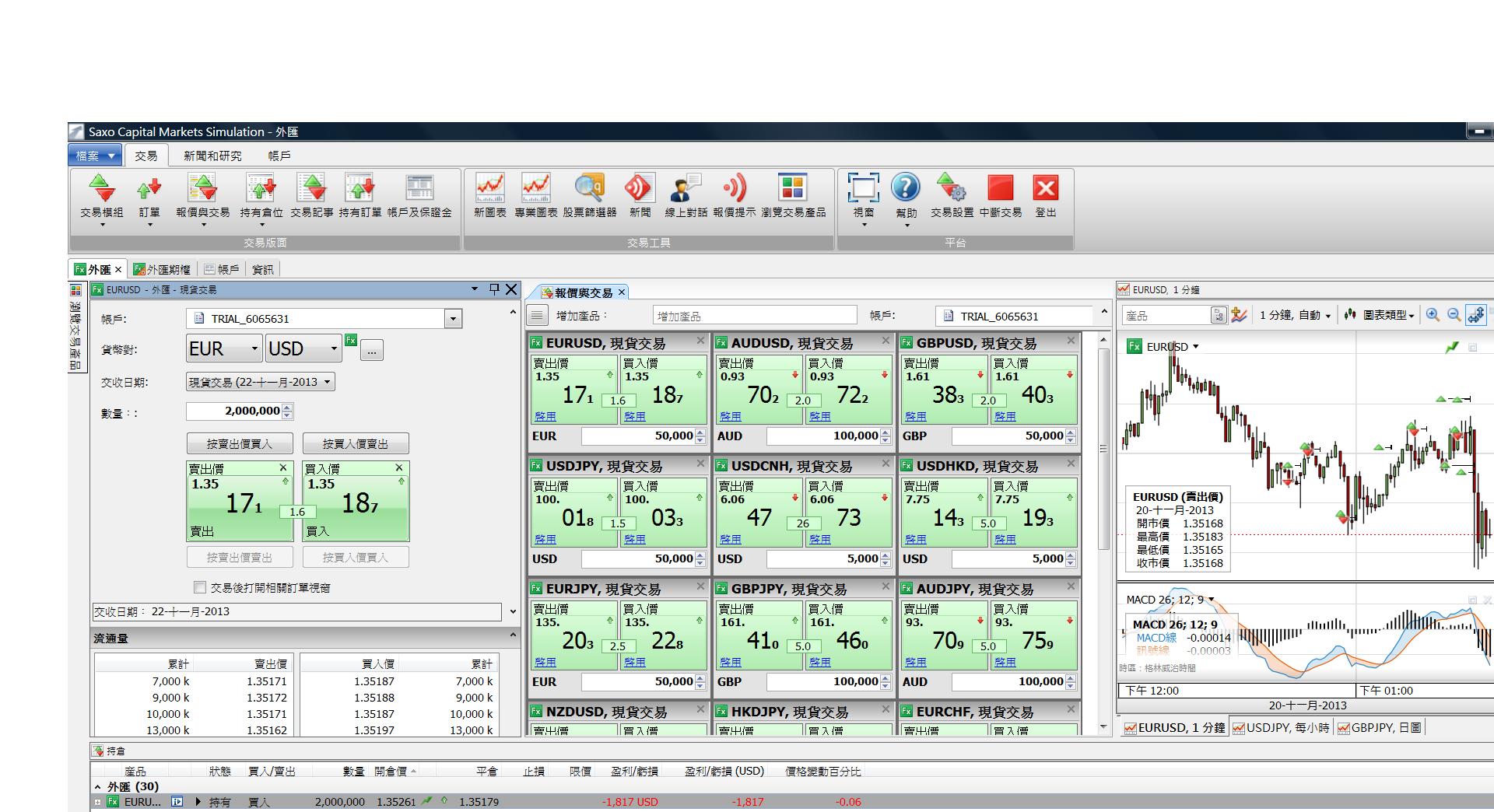Switch to the 資訊 workspace tab
Viewport: 1494px width, 812px height.
pos(262,269)
